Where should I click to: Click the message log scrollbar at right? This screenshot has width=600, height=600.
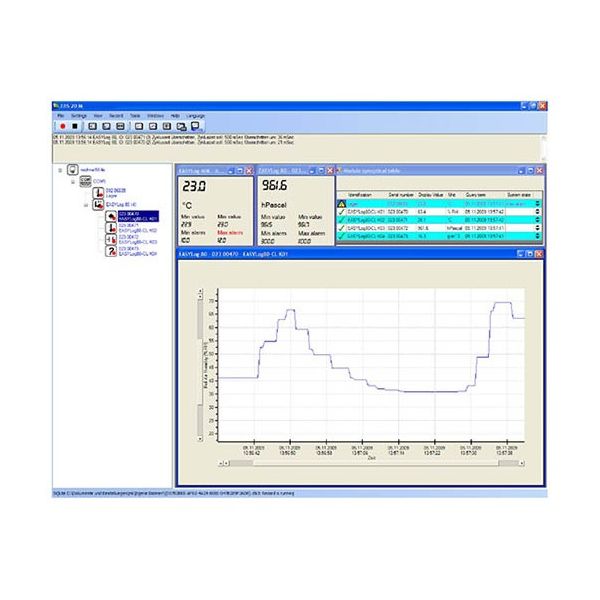544,148
